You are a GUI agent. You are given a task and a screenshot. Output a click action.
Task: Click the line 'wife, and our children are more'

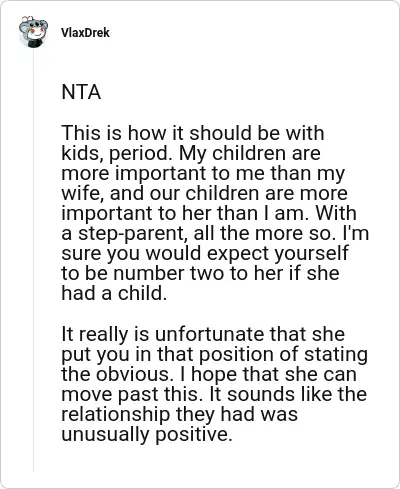click(204, 193)
